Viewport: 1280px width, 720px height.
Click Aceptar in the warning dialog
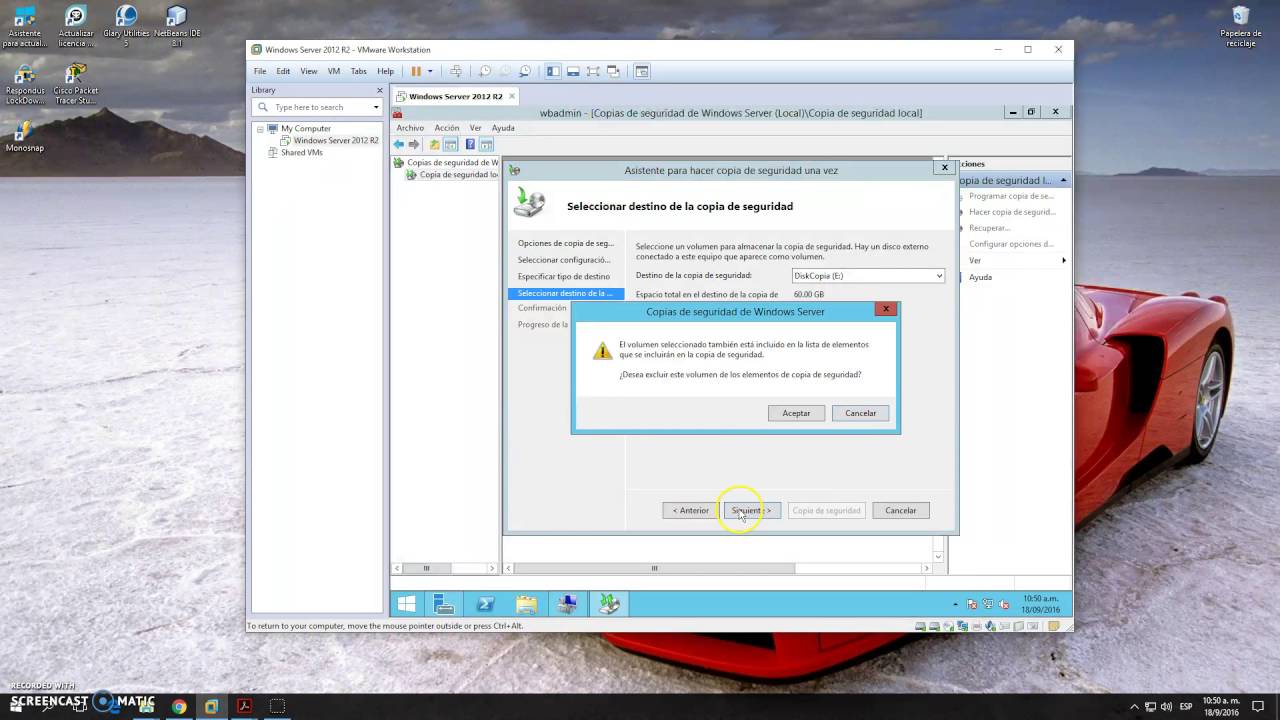796,413
